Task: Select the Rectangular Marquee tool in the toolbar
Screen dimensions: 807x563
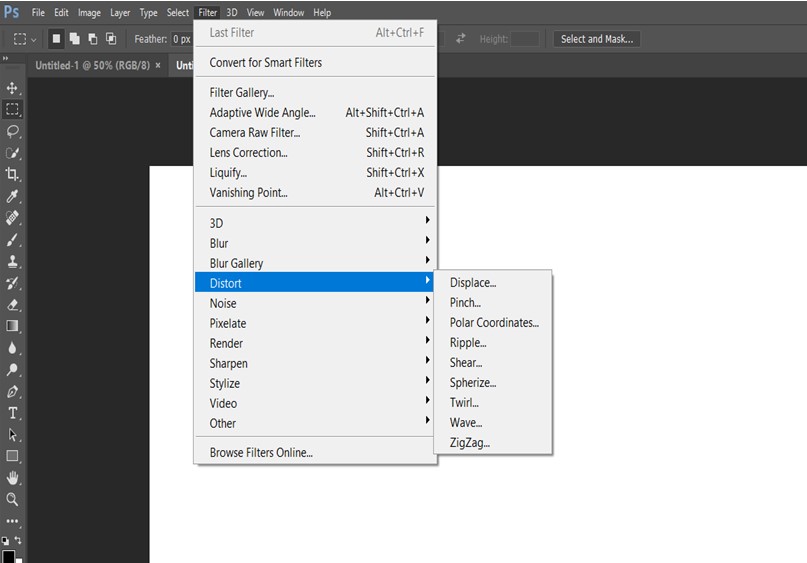Action: tap(12, 109)
